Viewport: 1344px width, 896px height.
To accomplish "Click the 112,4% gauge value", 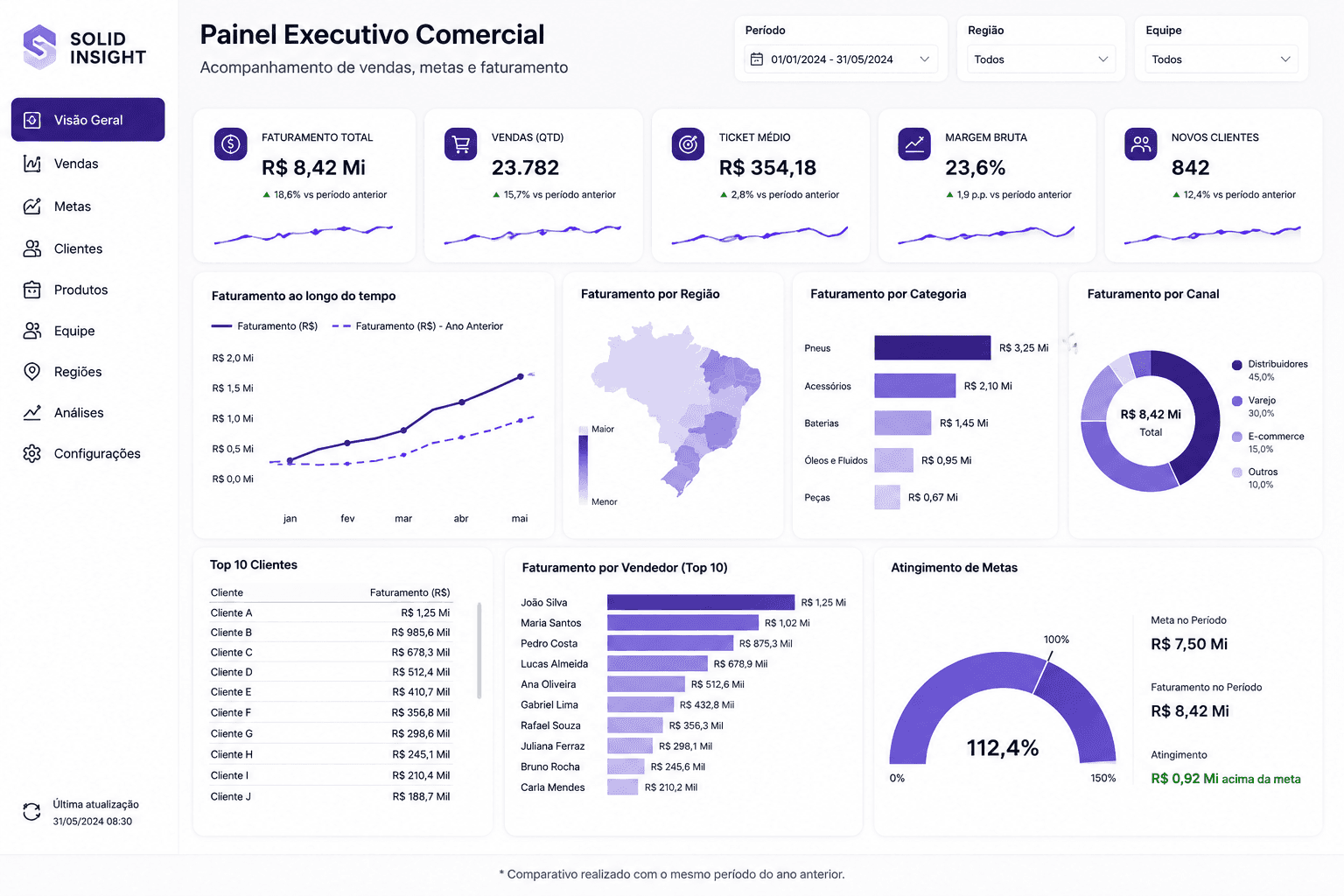I will pos(1003,748).
